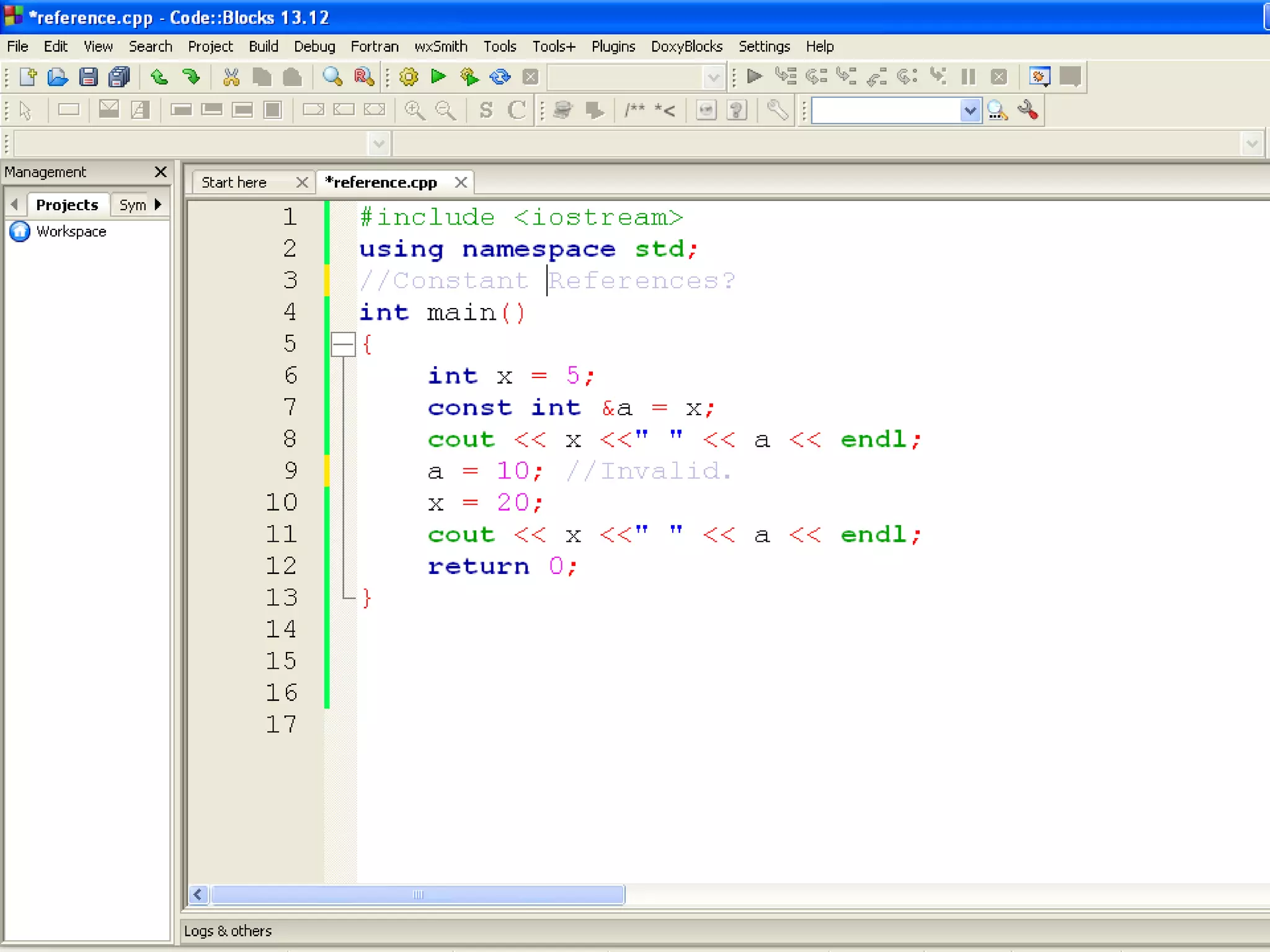Click the Zoom in icon
This screenshot has height=952, width=1270.
(414, 110)
